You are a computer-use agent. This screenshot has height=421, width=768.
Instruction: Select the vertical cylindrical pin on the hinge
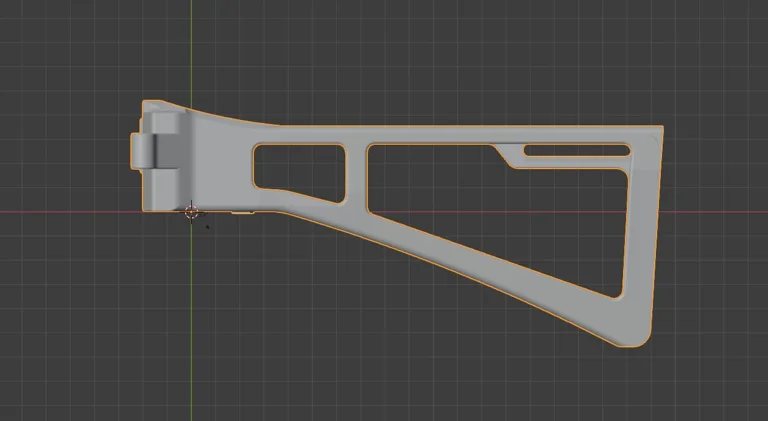click(167, 150)
